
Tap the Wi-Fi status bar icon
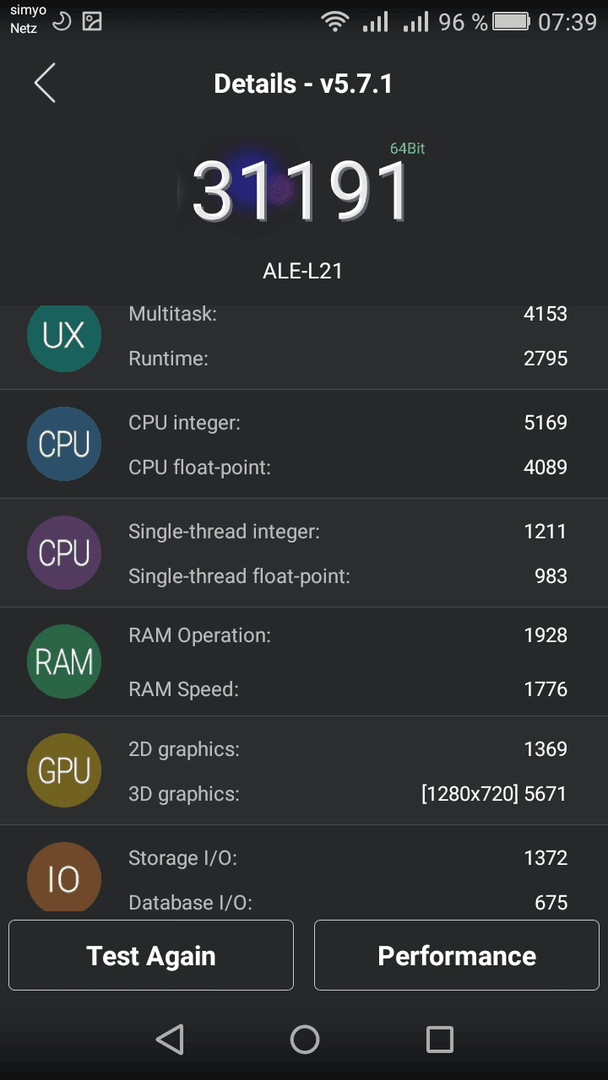point(335,22)
